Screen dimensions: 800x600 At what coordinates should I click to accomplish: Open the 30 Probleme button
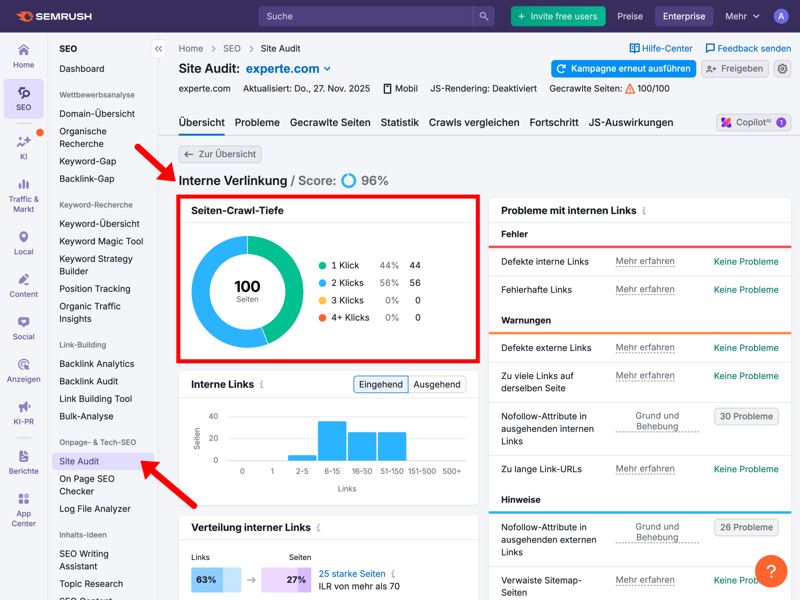pos(746,416)
